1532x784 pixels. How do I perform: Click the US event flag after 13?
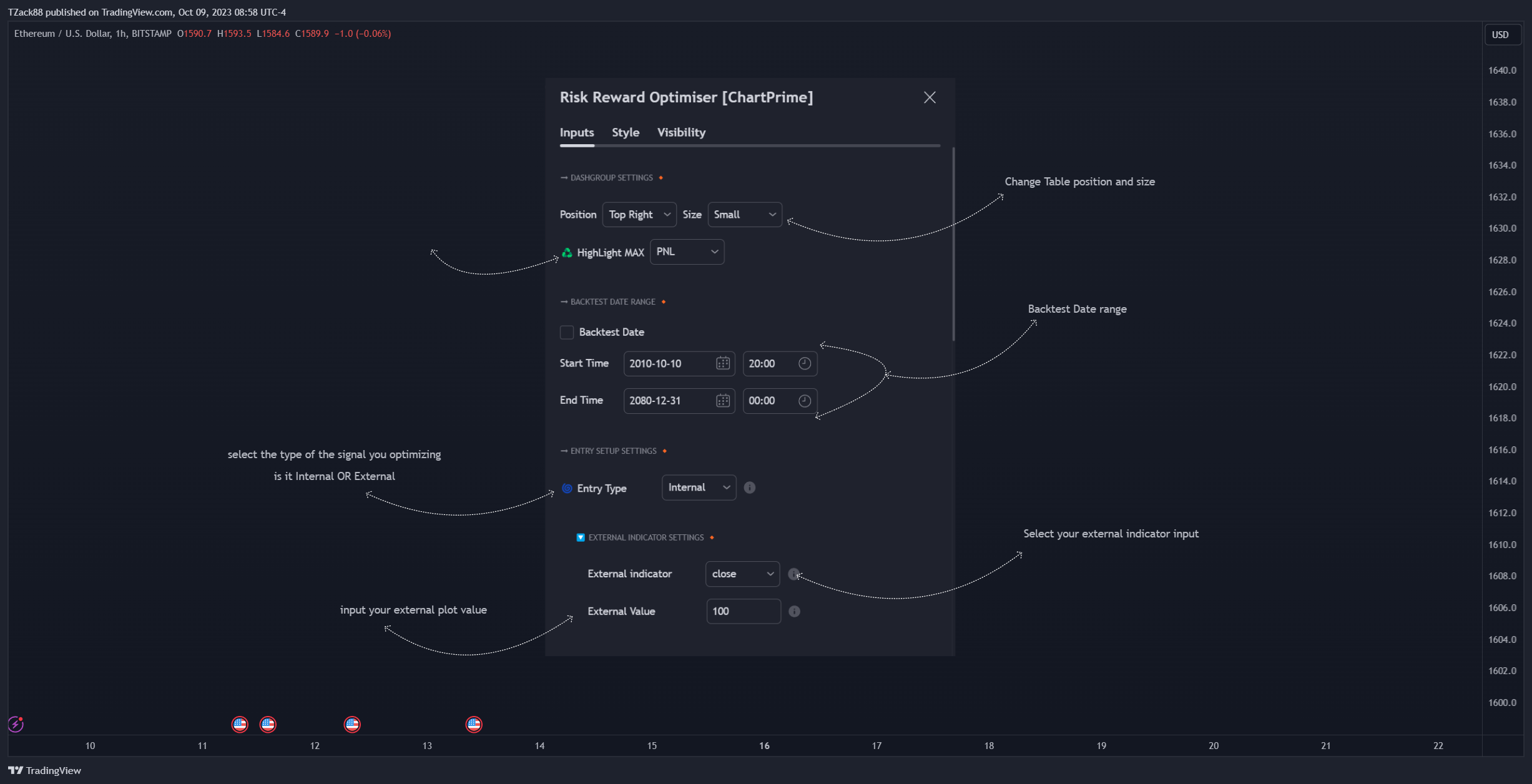click(474, 724)
